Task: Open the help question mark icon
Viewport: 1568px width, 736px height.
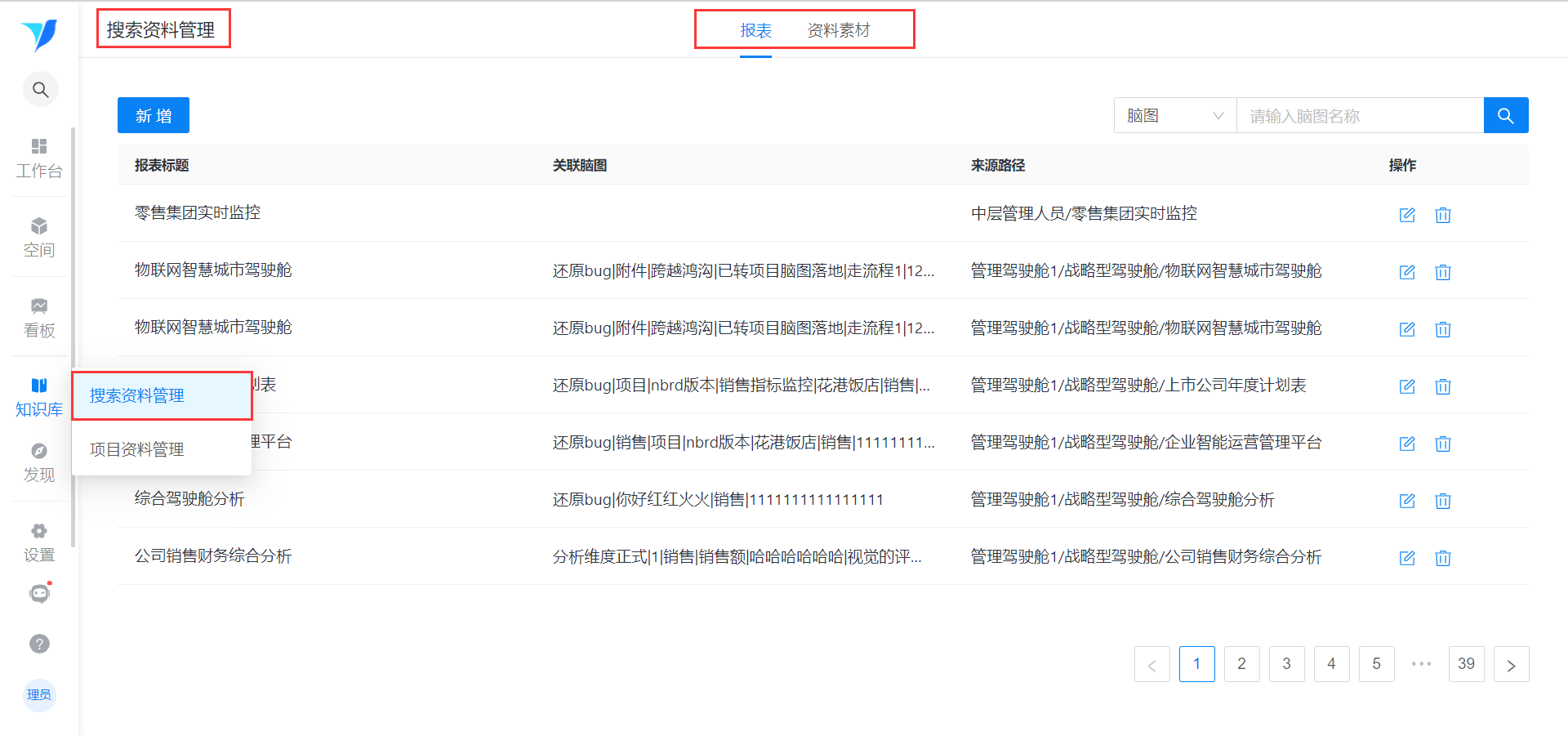Action: click(x=39, y=644)
